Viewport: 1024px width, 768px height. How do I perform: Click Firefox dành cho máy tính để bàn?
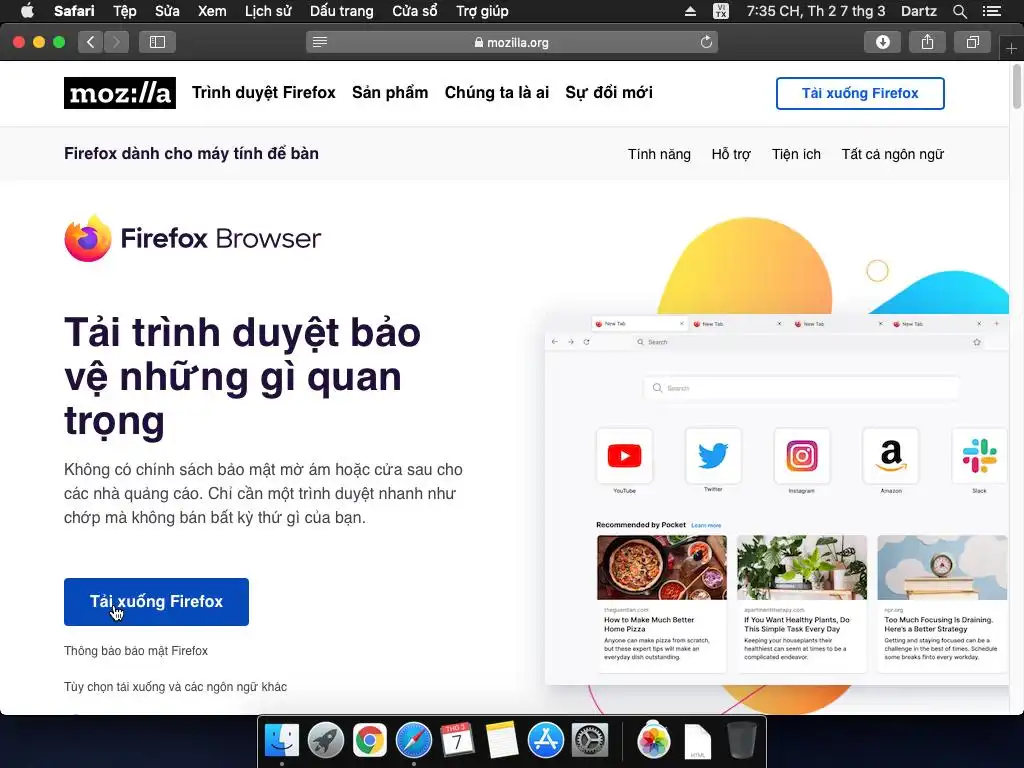pos(191,153)
